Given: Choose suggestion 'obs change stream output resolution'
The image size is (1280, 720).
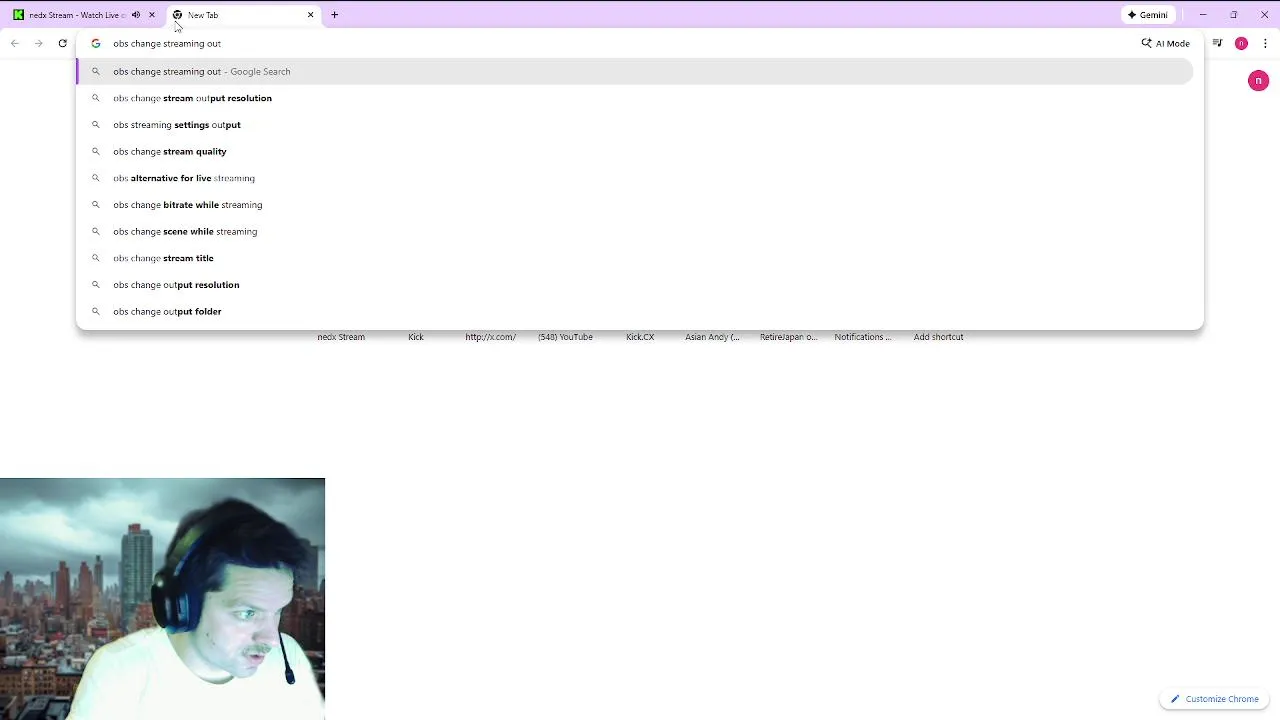Looking at the screenshot, I should [634, 98].
